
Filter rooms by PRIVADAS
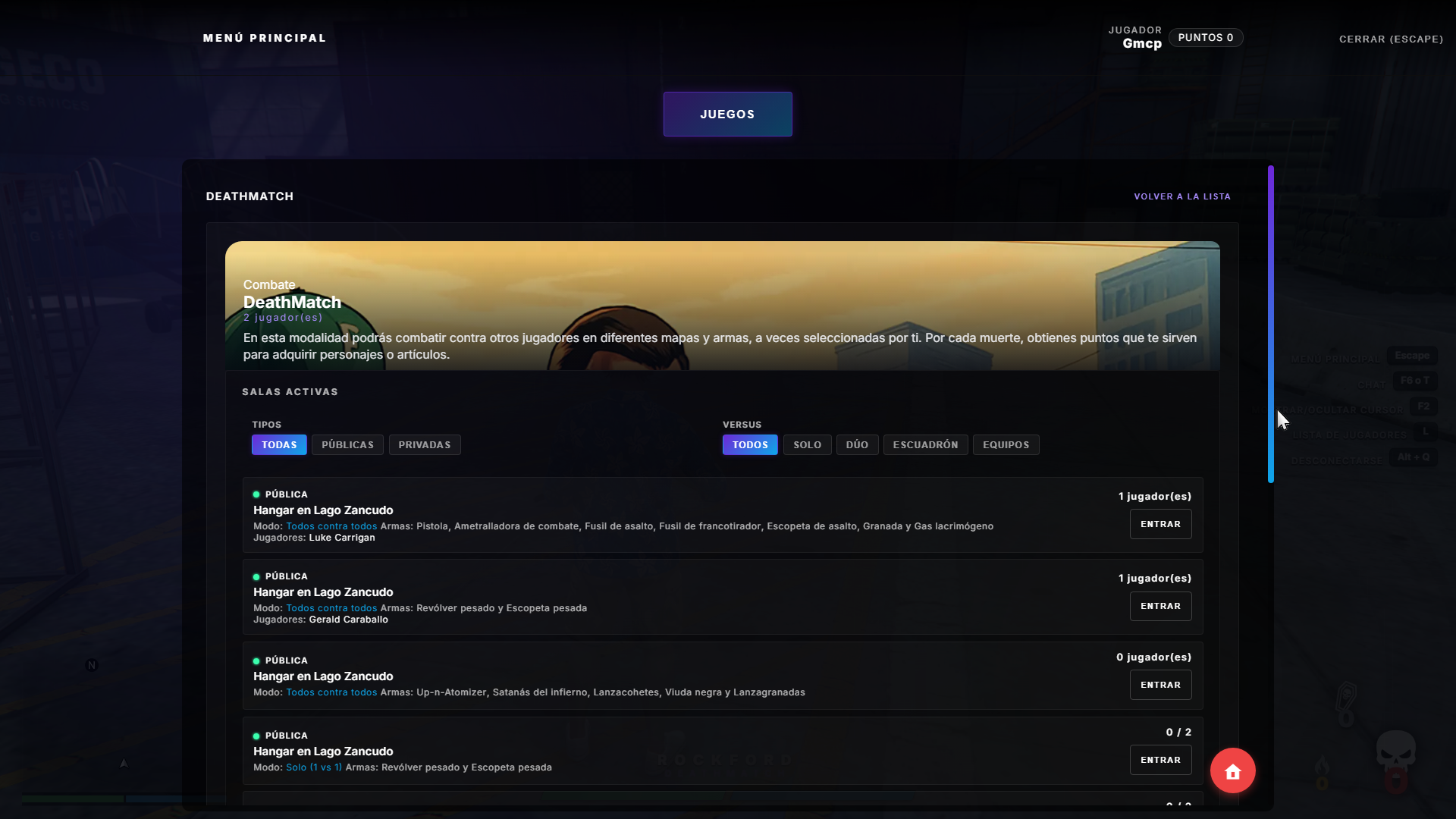tap(424, 445)
